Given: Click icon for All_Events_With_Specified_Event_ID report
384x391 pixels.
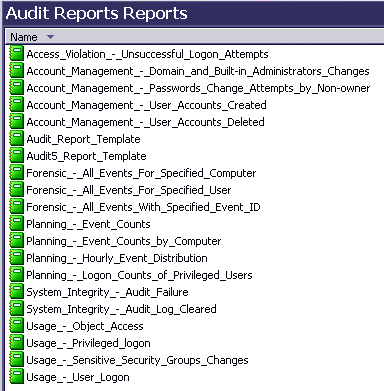Looking at the screenshot, I should coord(16,207).
